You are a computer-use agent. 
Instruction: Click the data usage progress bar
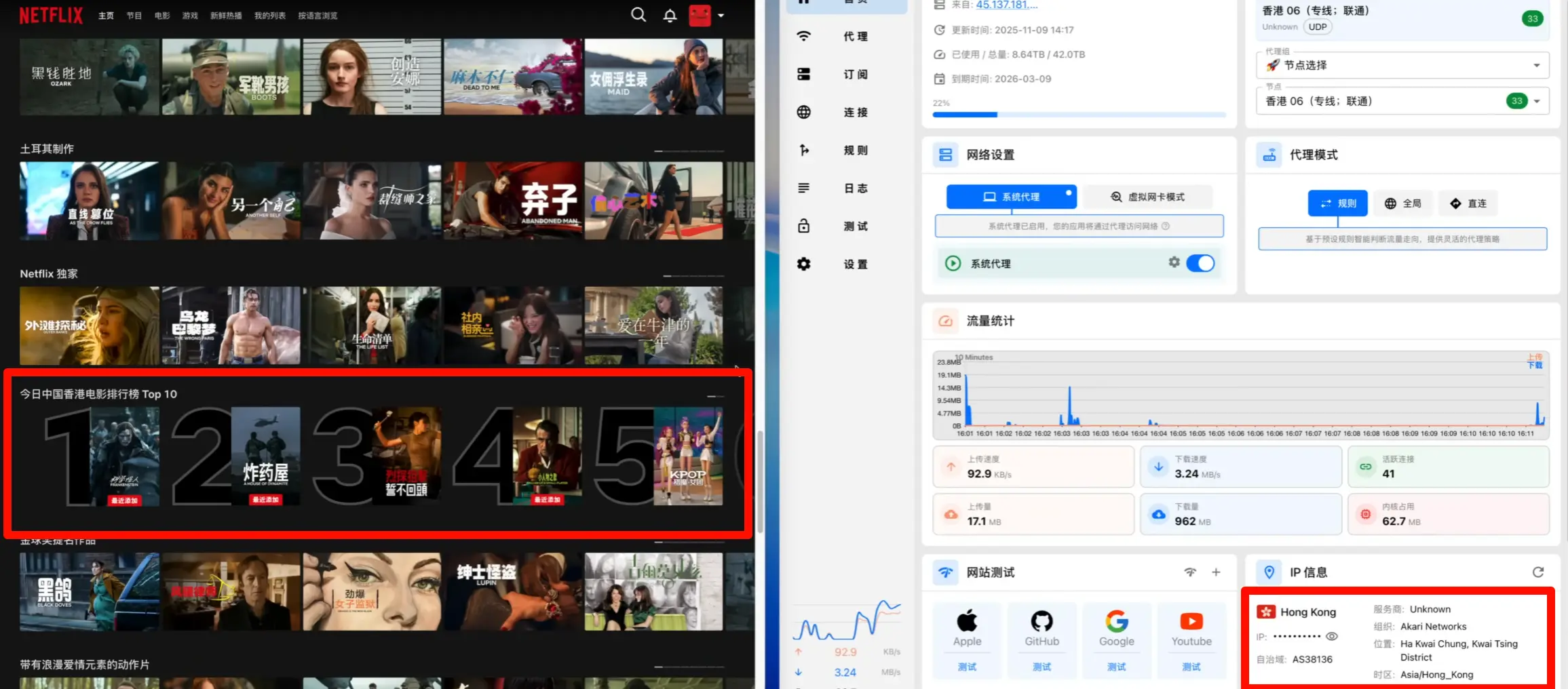[x=1079, y=115]
